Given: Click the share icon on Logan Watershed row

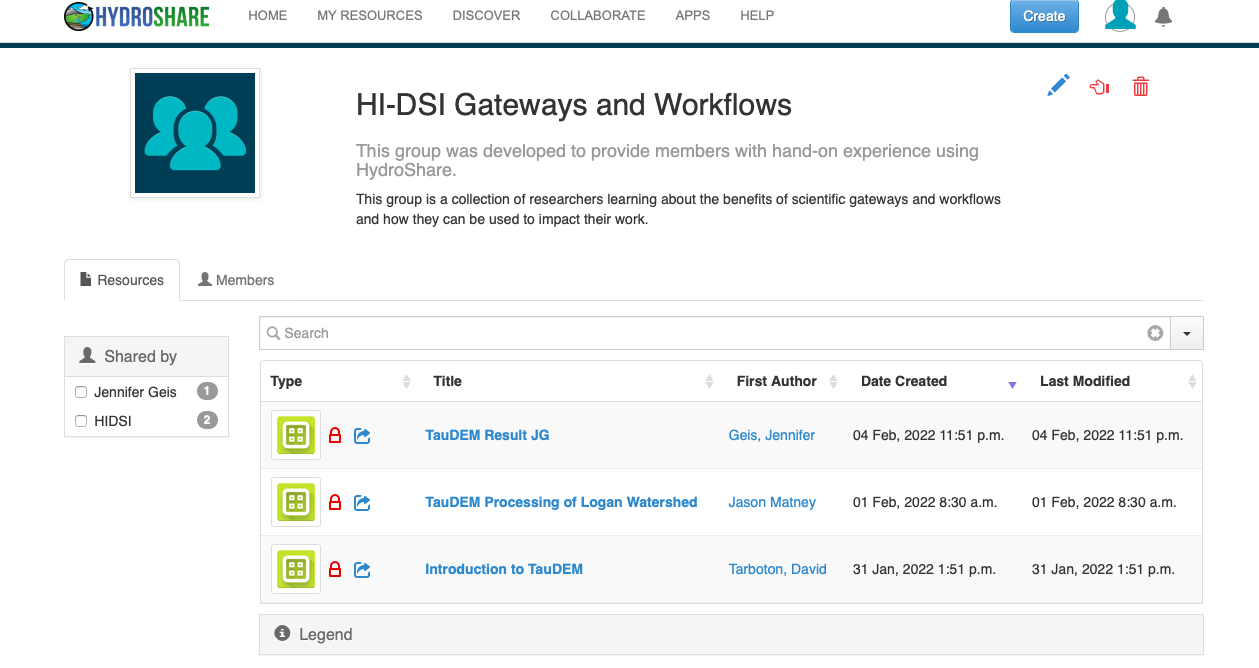Looking at the screenshot, I should pyautogui.click(x=362, y=503).
